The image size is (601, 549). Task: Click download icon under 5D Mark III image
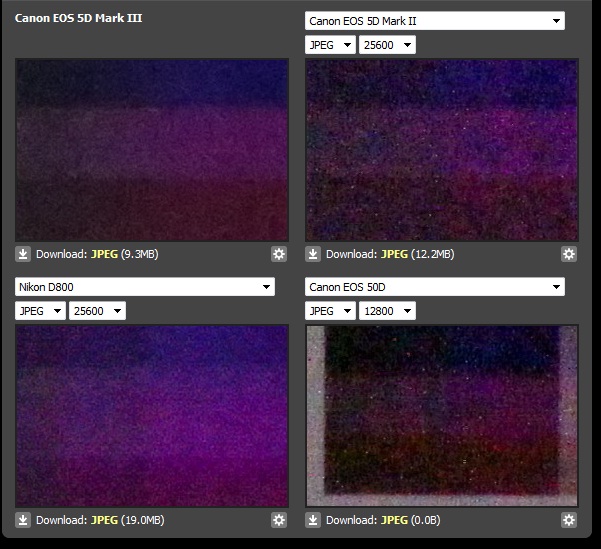[23, 254]
